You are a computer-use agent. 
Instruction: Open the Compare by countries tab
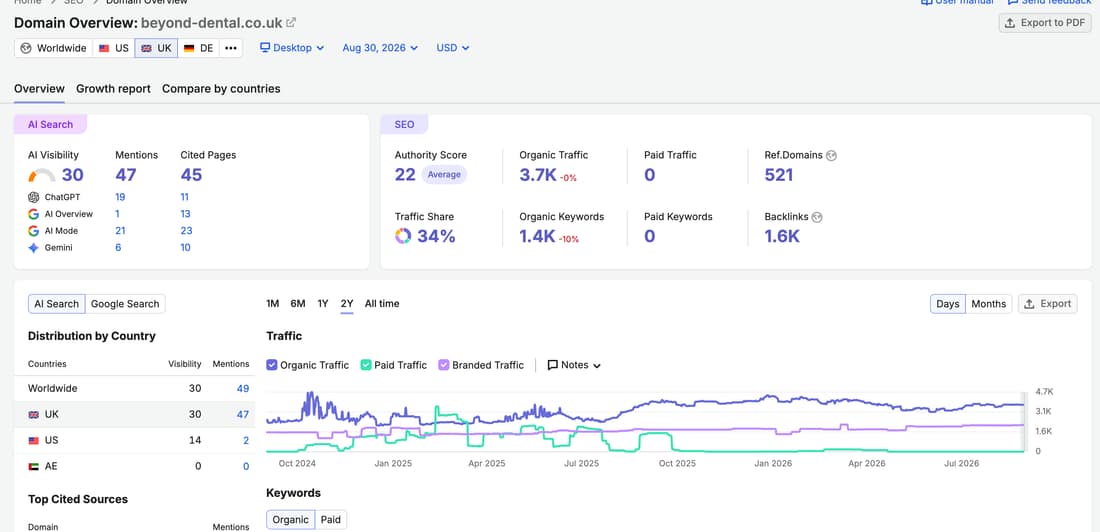click(221, 88)
